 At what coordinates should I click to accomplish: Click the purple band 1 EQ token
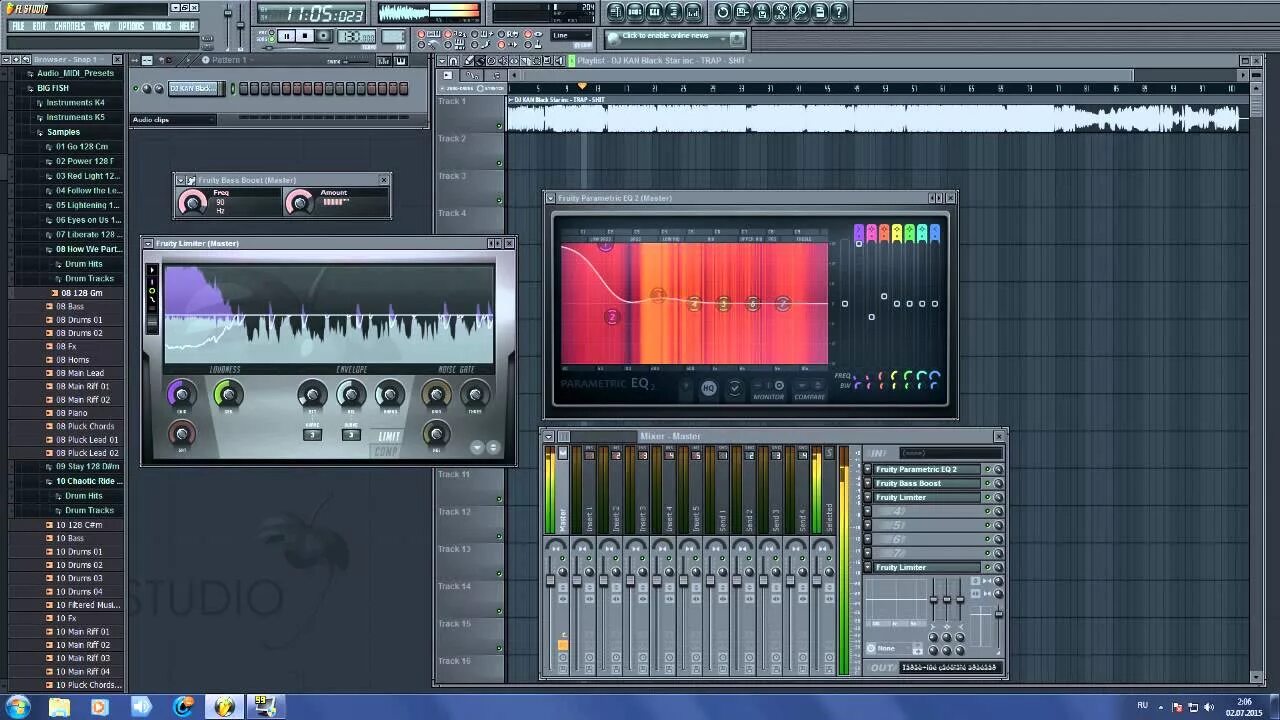tap(858, 233)
